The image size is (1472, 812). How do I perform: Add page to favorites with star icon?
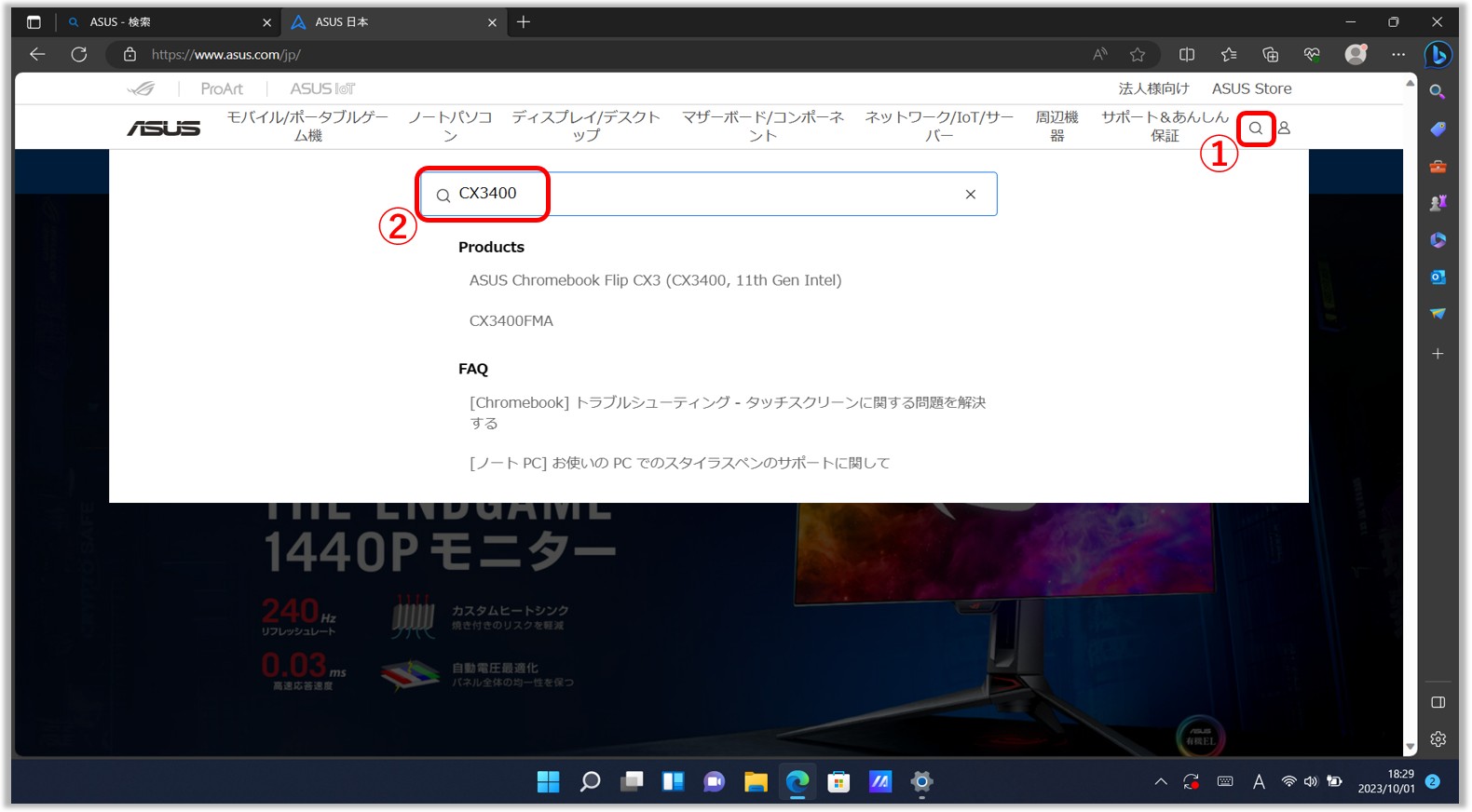point(1138,55)
